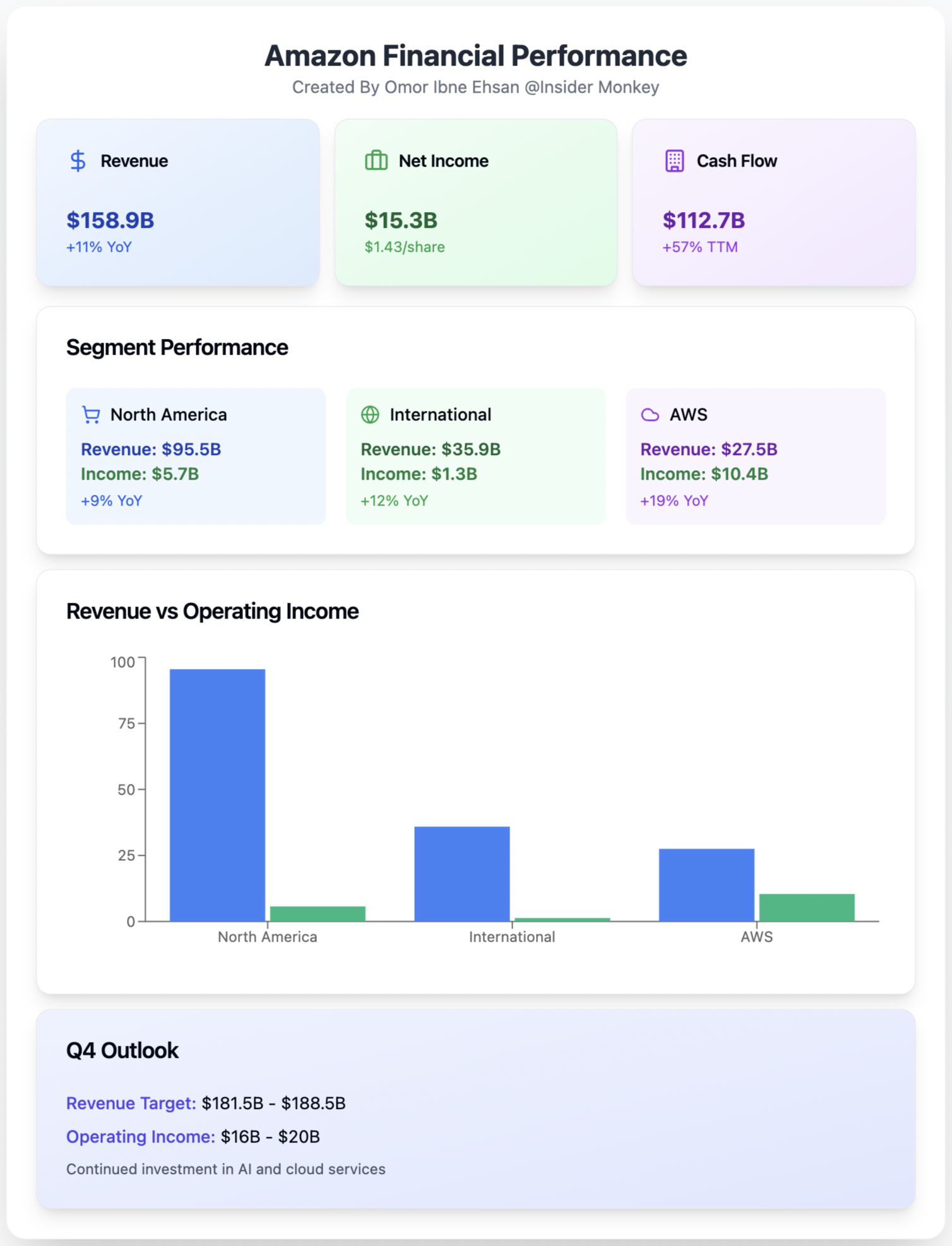Select the $158.9B revenue figure

(x=110, y=220)
